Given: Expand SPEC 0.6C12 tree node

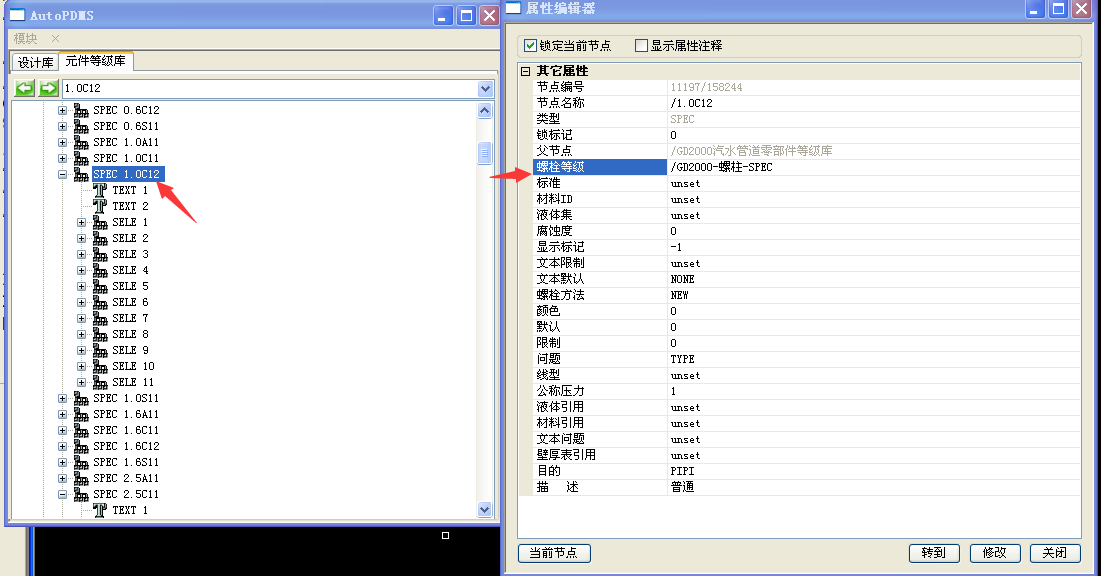Looking at the screenshot, I should [62, 110].
